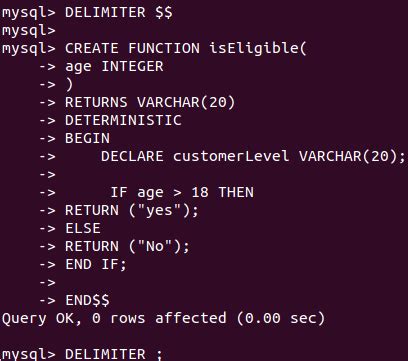408x361 pixels.
Task: Click the age INTEGER parameter line
Action: click(114, 67)
